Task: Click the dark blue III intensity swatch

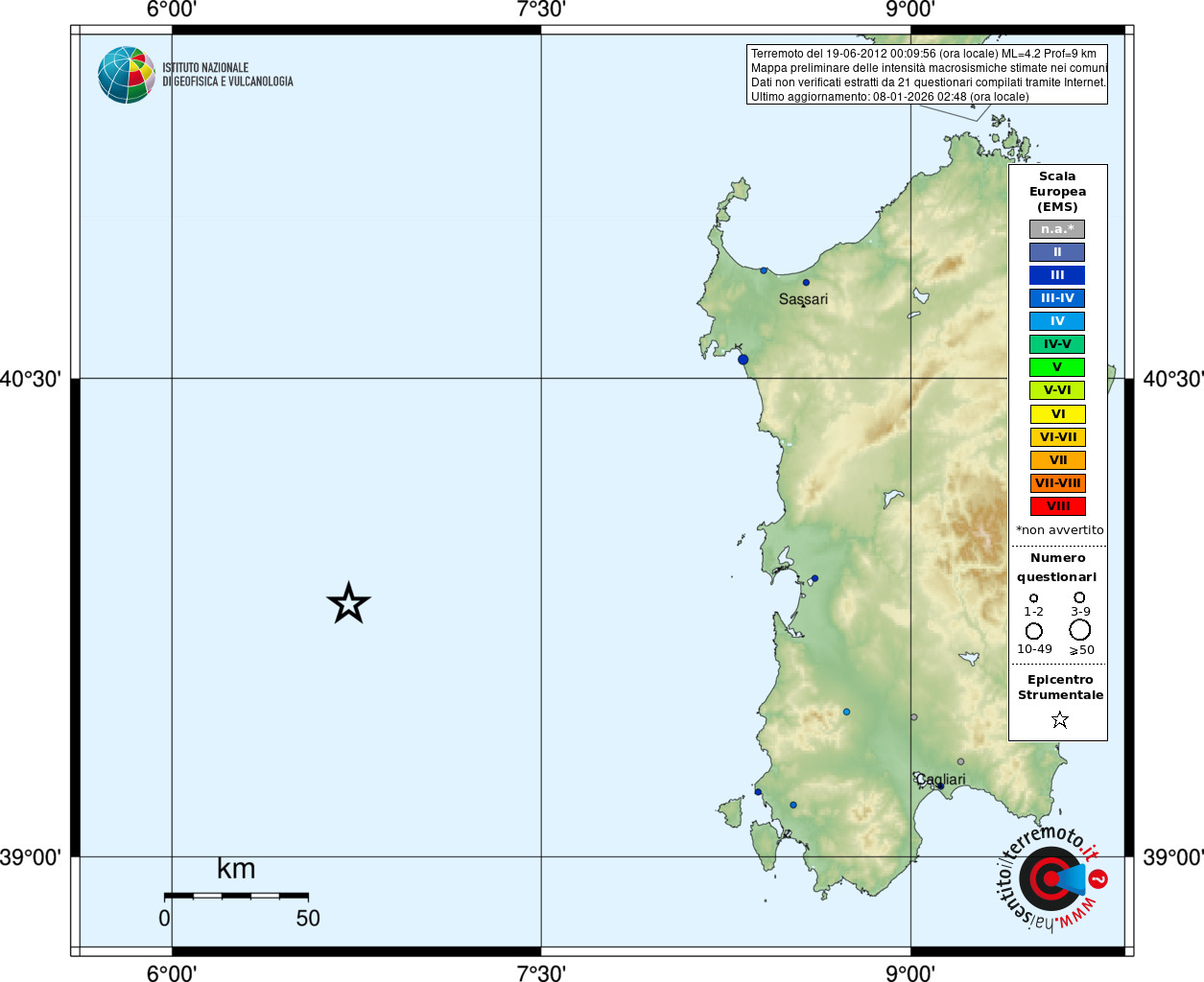Action: pyautogui.click(x=1057, y=275)
